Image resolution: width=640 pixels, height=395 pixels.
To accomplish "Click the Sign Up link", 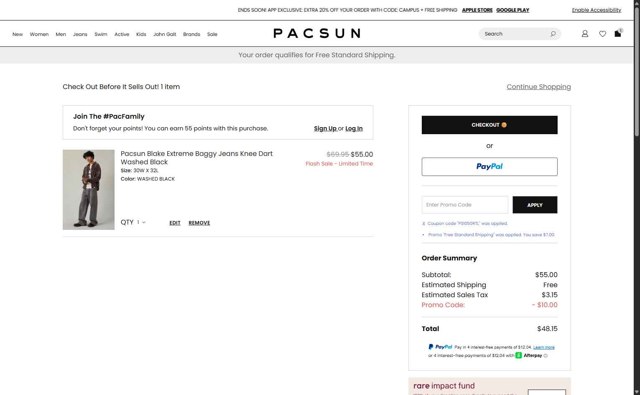I will (x=325, y=129).
